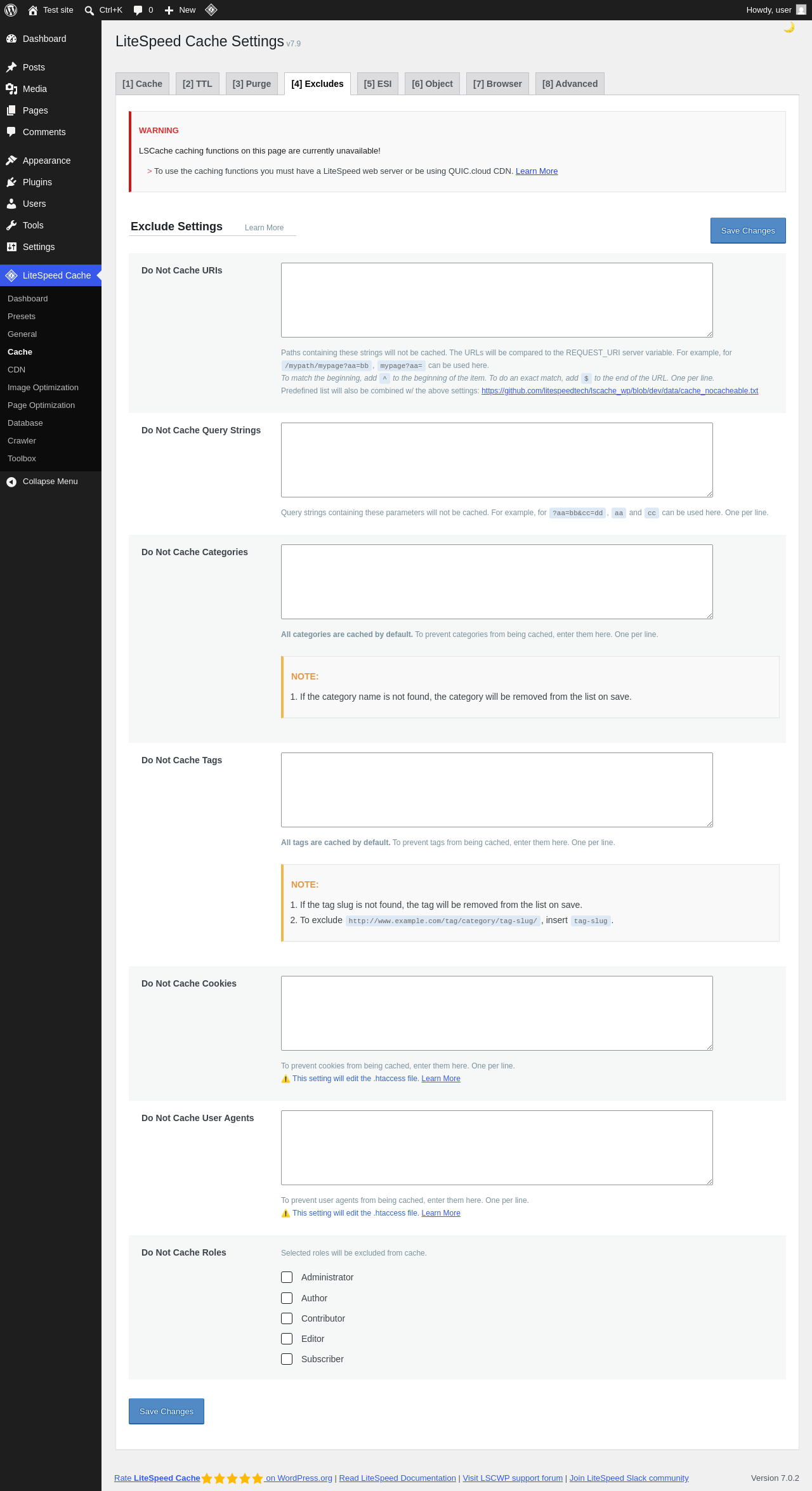Click the fifth rating star in the footer
This screenshot has height=1491, width=812.
(x=258, y=1478)
